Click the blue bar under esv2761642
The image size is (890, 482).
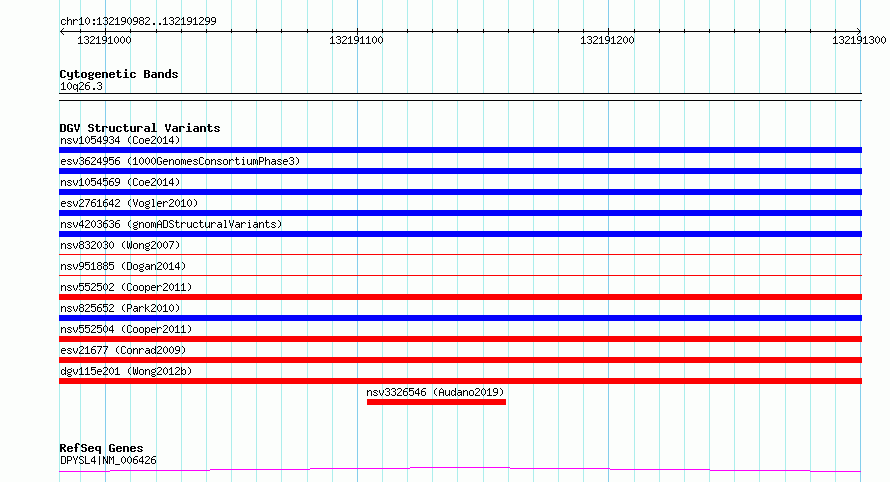(460, 213)
